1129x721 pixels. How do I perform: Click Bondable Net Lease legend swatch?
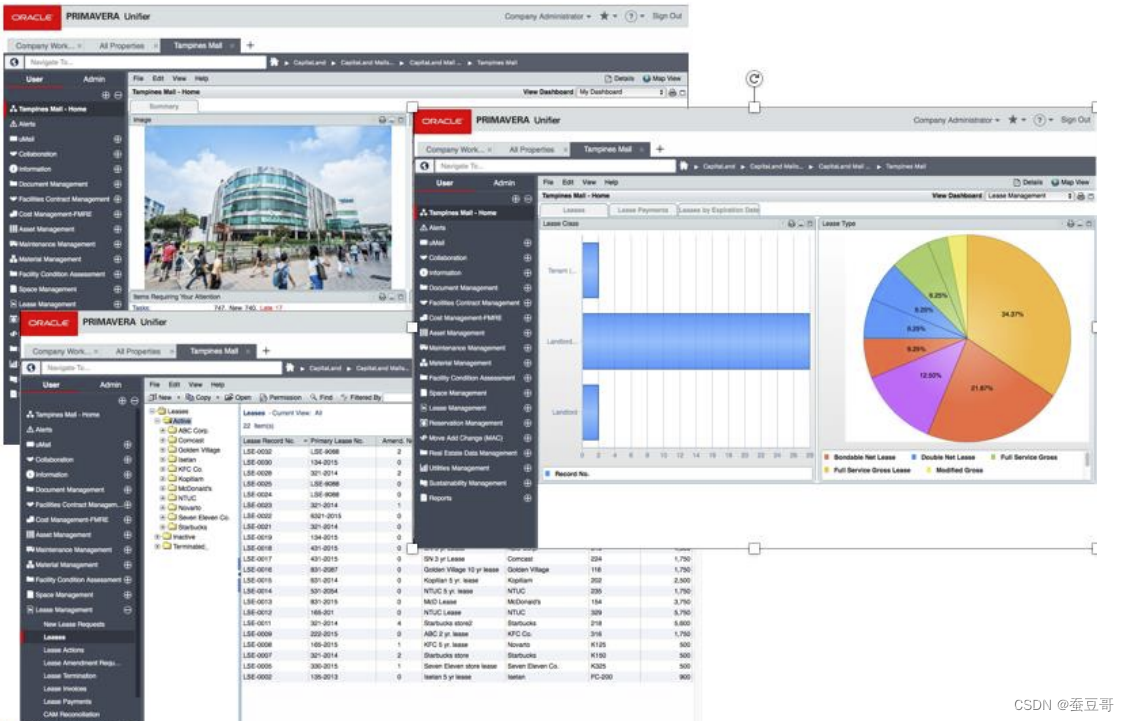pos(827,457)
